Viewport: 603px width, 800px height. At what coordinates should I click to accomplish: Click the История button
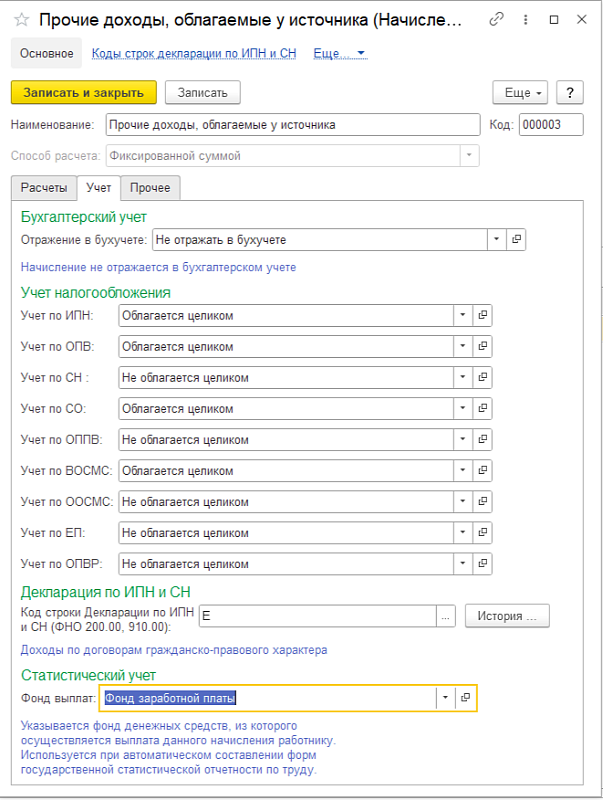coord(507,616)
